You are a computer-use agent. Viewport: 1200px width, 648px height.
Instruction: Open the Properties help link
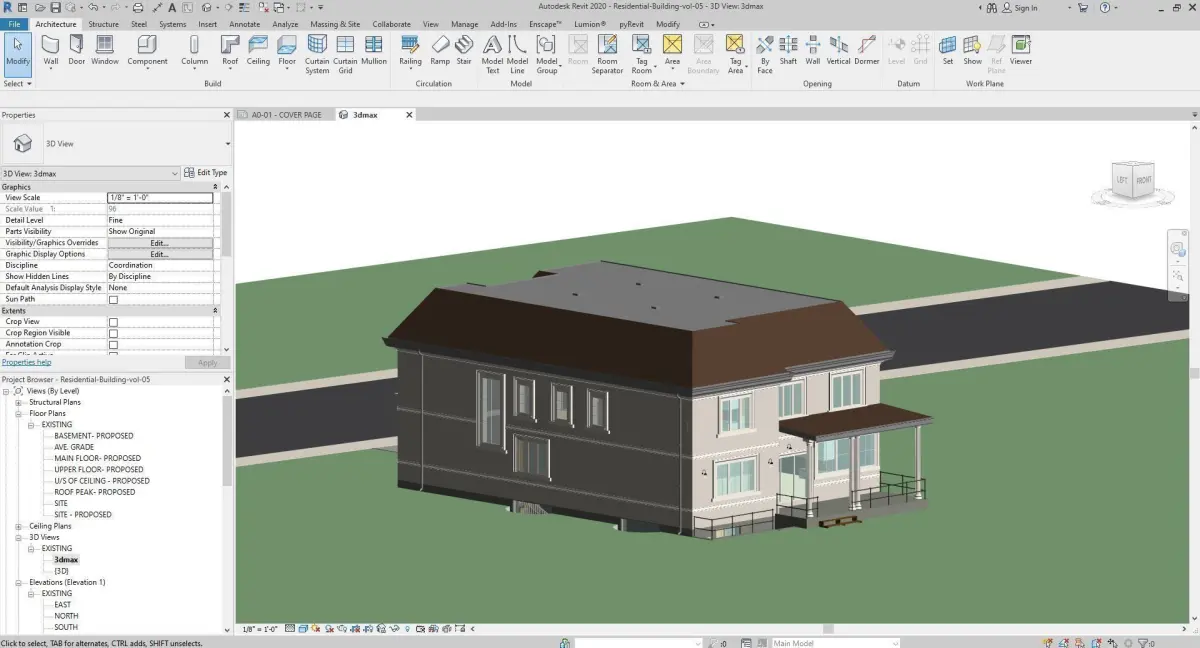[x=26, y=362]
